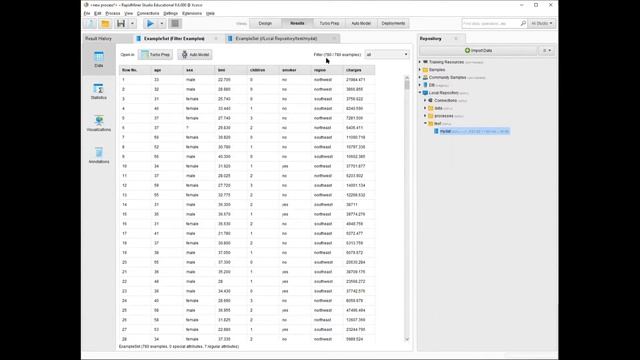
Task: Open the Filter examples dropdown set to all
Action: (387, 54)
